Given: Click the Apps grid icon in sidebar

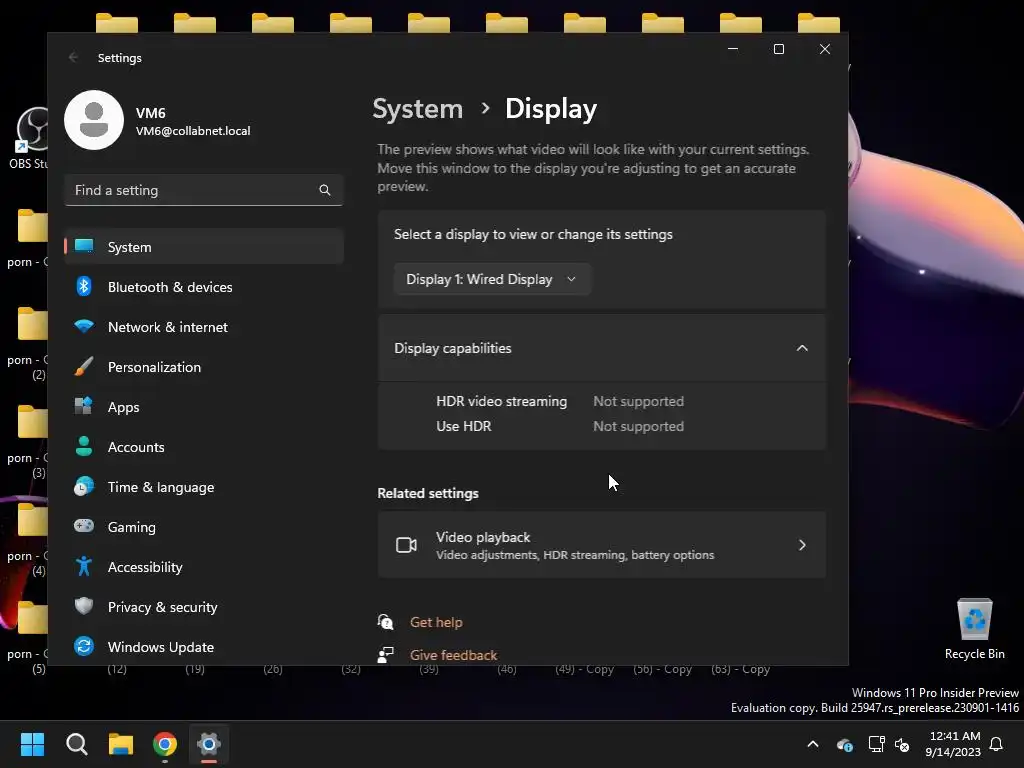Looking at the screenshot, I should click(84, 406).
